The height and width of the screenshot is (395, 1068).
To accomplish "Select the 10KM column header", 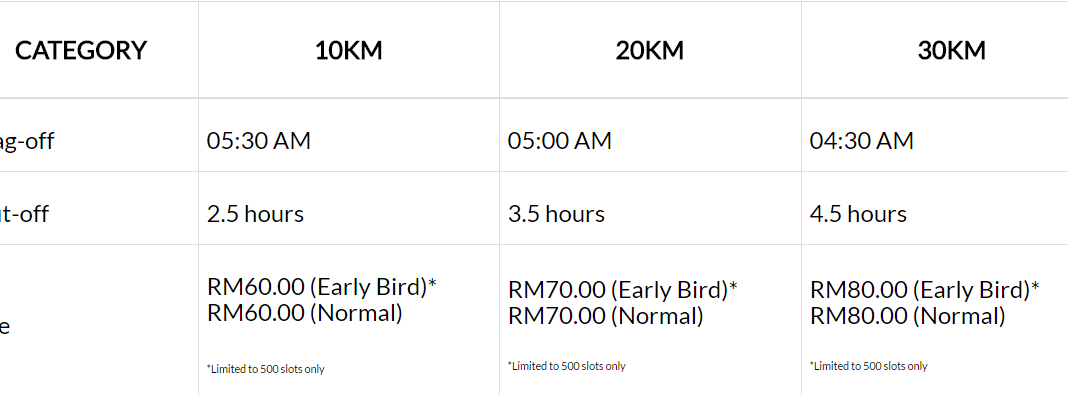I will point(348,50).
